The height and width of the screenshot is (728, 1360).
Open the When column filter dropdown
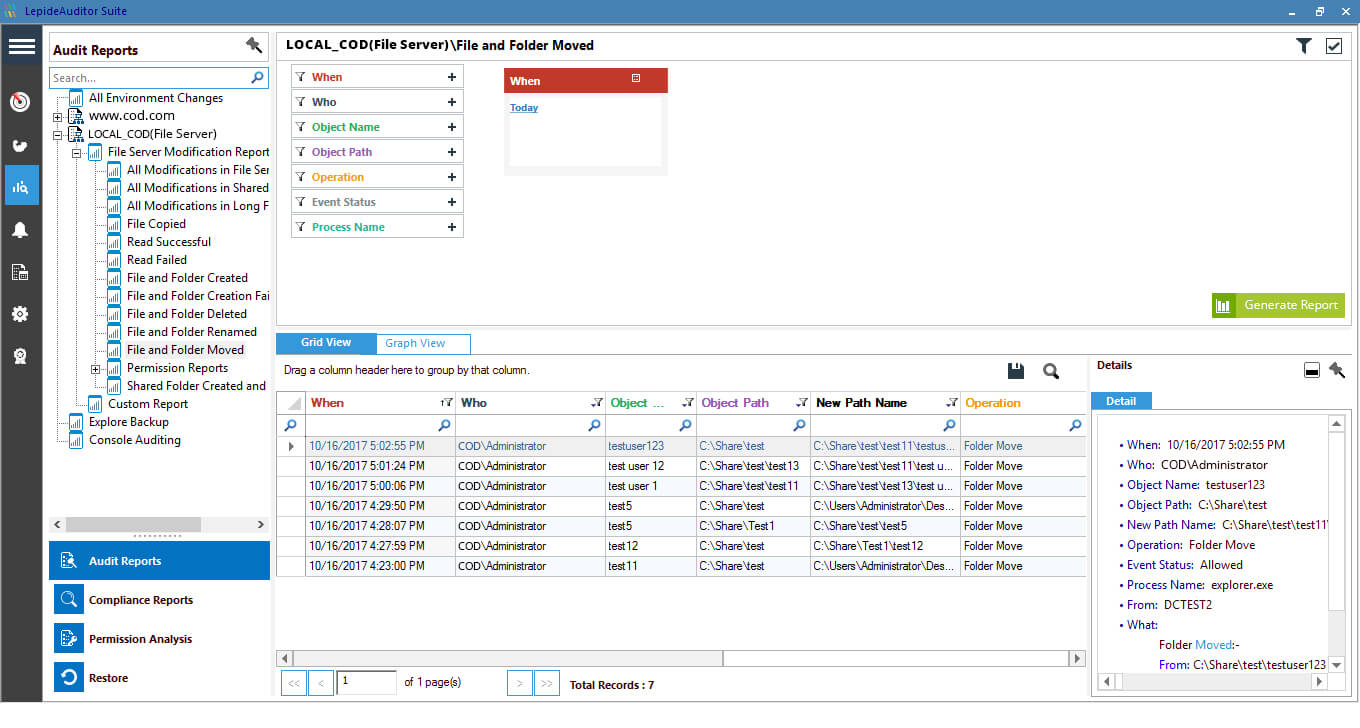[446, 402]
